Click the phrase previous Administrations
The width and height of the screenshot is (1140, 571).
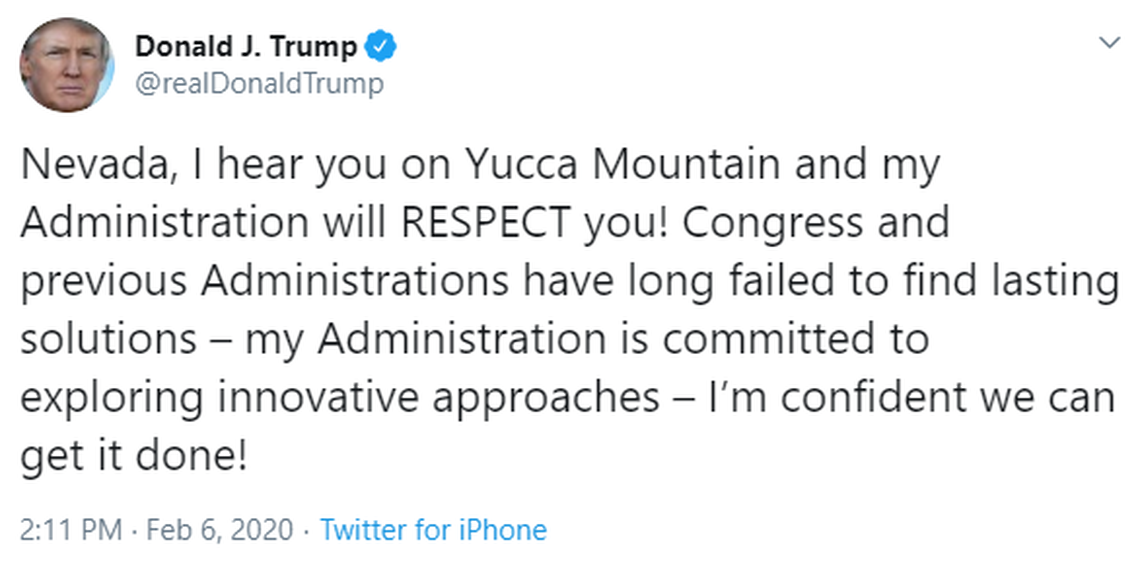click(261, 281)
